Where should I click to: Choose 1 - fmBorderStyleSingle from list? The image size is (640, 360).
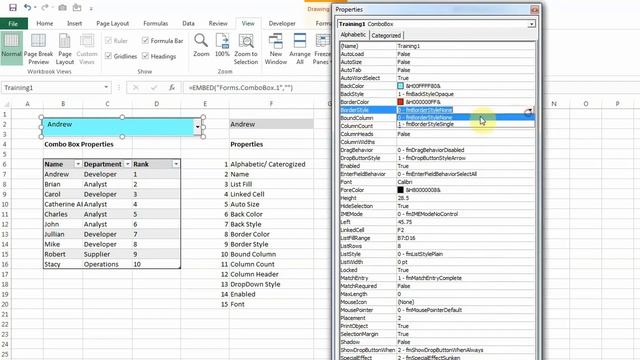point(465,124)
